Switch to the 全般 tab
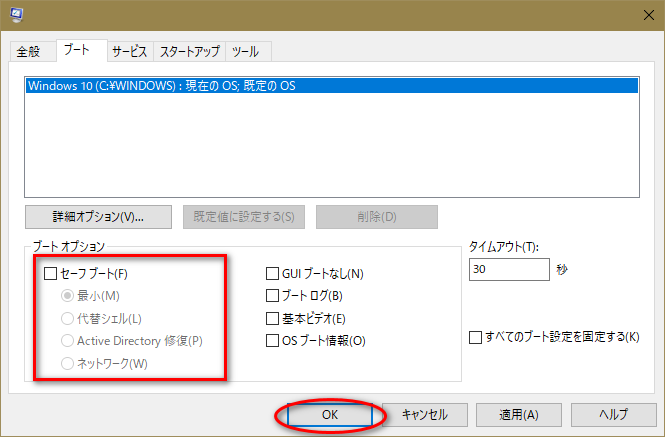 tap(28, 52)
